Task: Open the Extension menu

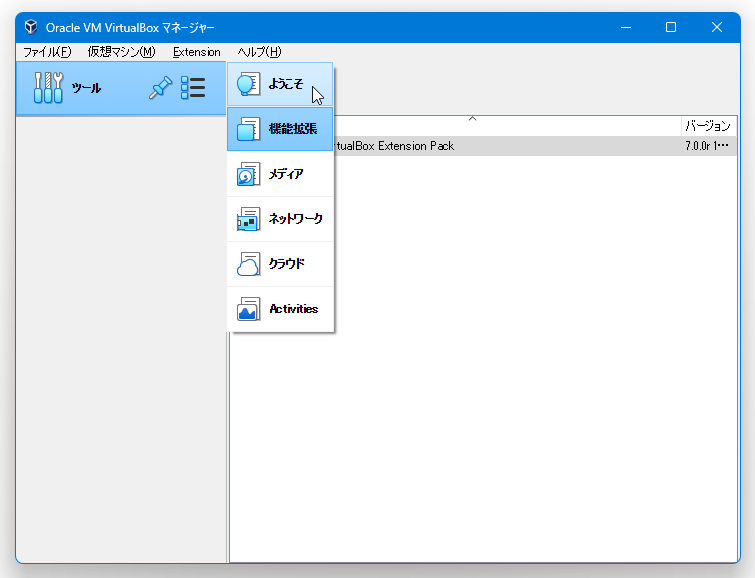Action: click(x=196, y=52)
